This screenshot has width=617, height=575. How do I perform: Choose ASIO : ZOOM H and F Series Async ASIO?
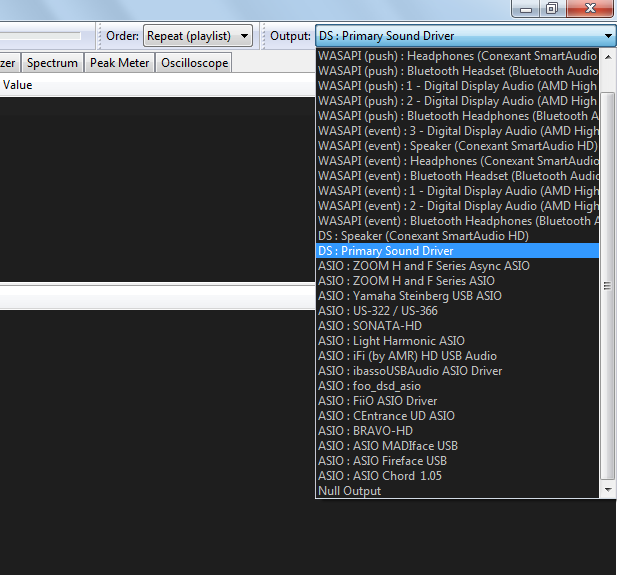(458, 266)
